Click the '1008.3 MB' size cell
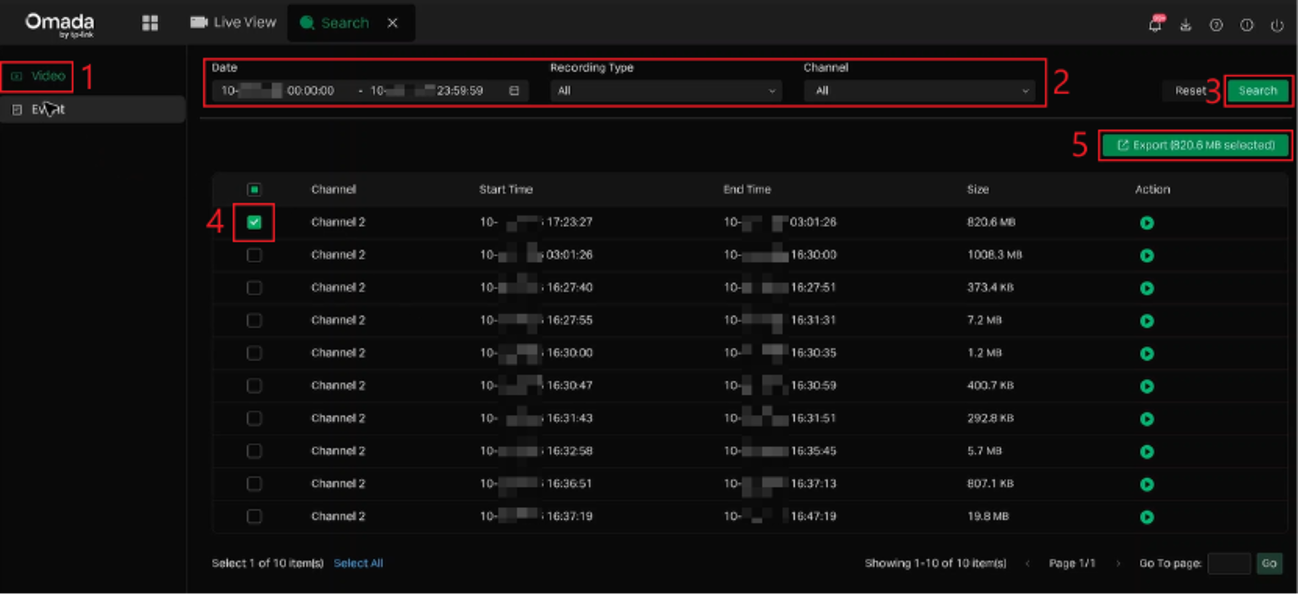This screenshot has height=595, width=1298. pos(995,255)
